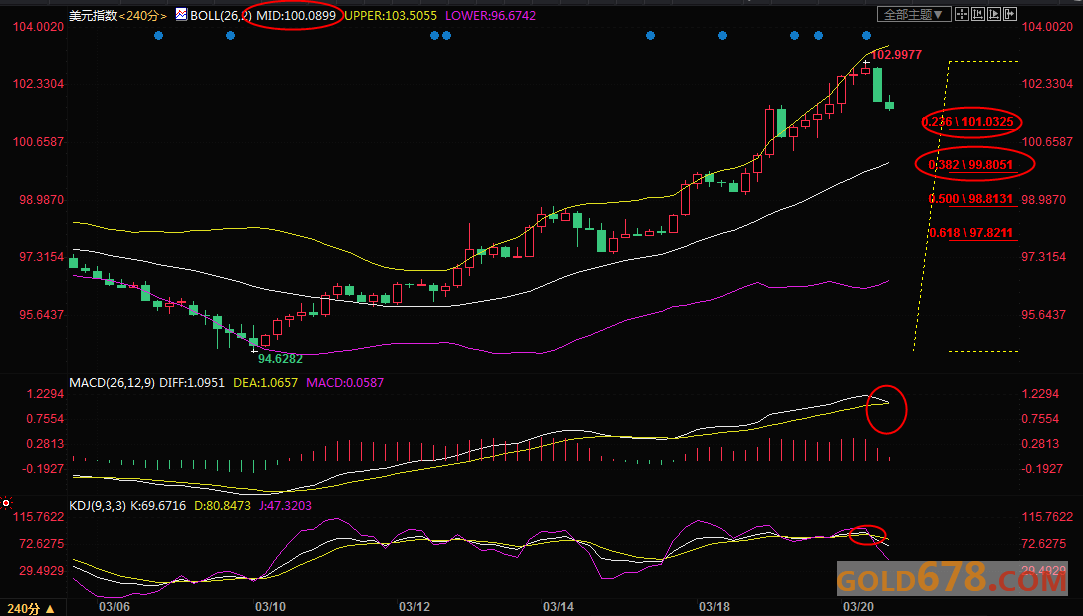
Task: Click the D:80.8473 value
Action: click(222, 506)
